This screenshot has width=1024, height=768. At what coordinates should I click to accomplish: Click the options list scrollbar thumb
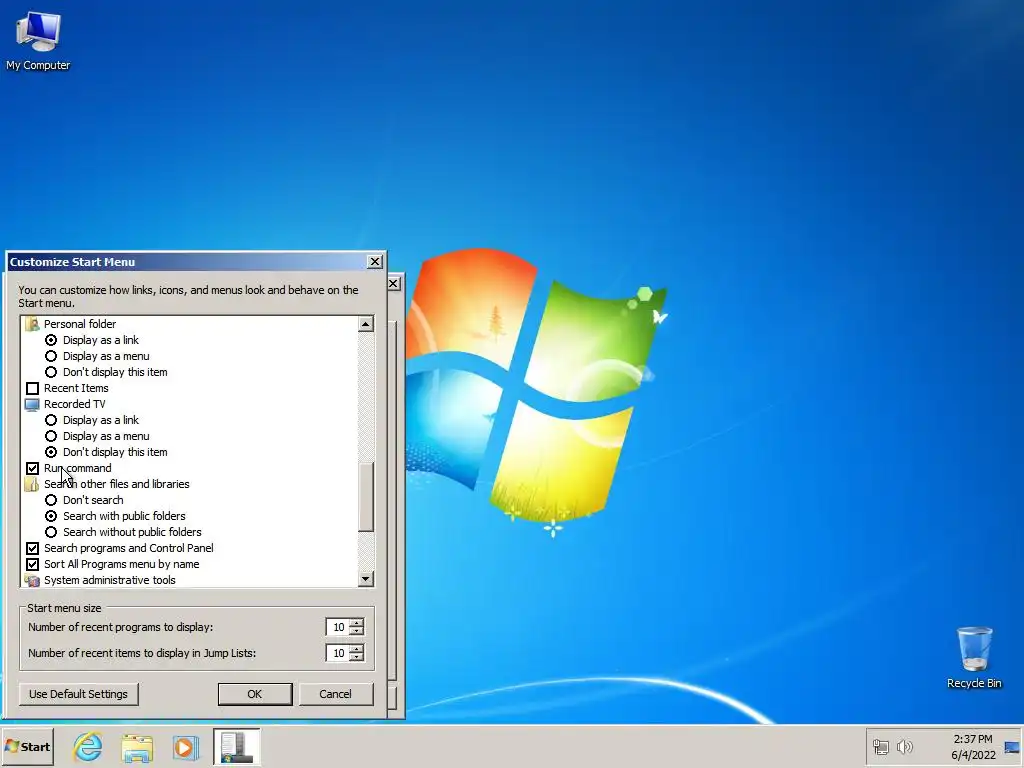366,496
